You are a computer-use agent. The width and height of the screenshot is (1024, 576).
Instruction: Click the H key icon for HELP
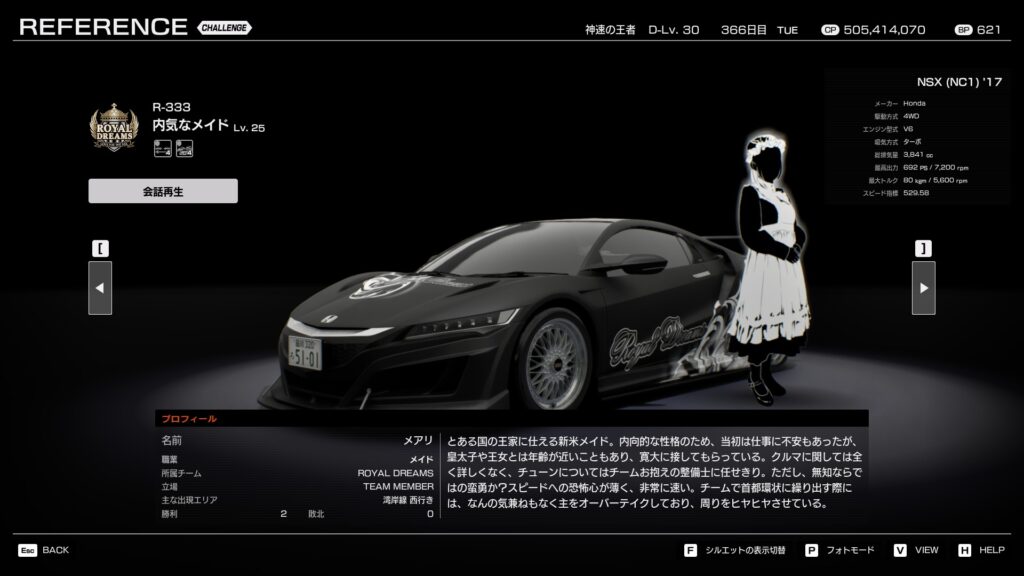[964, 550]
